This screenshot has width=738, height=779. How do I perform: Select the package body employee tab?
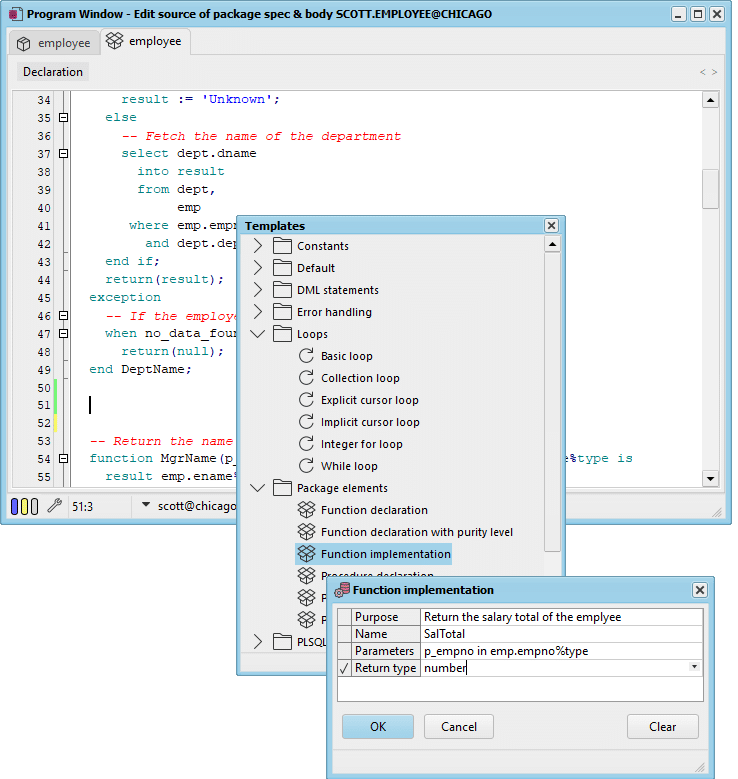(x=146, y=41)
